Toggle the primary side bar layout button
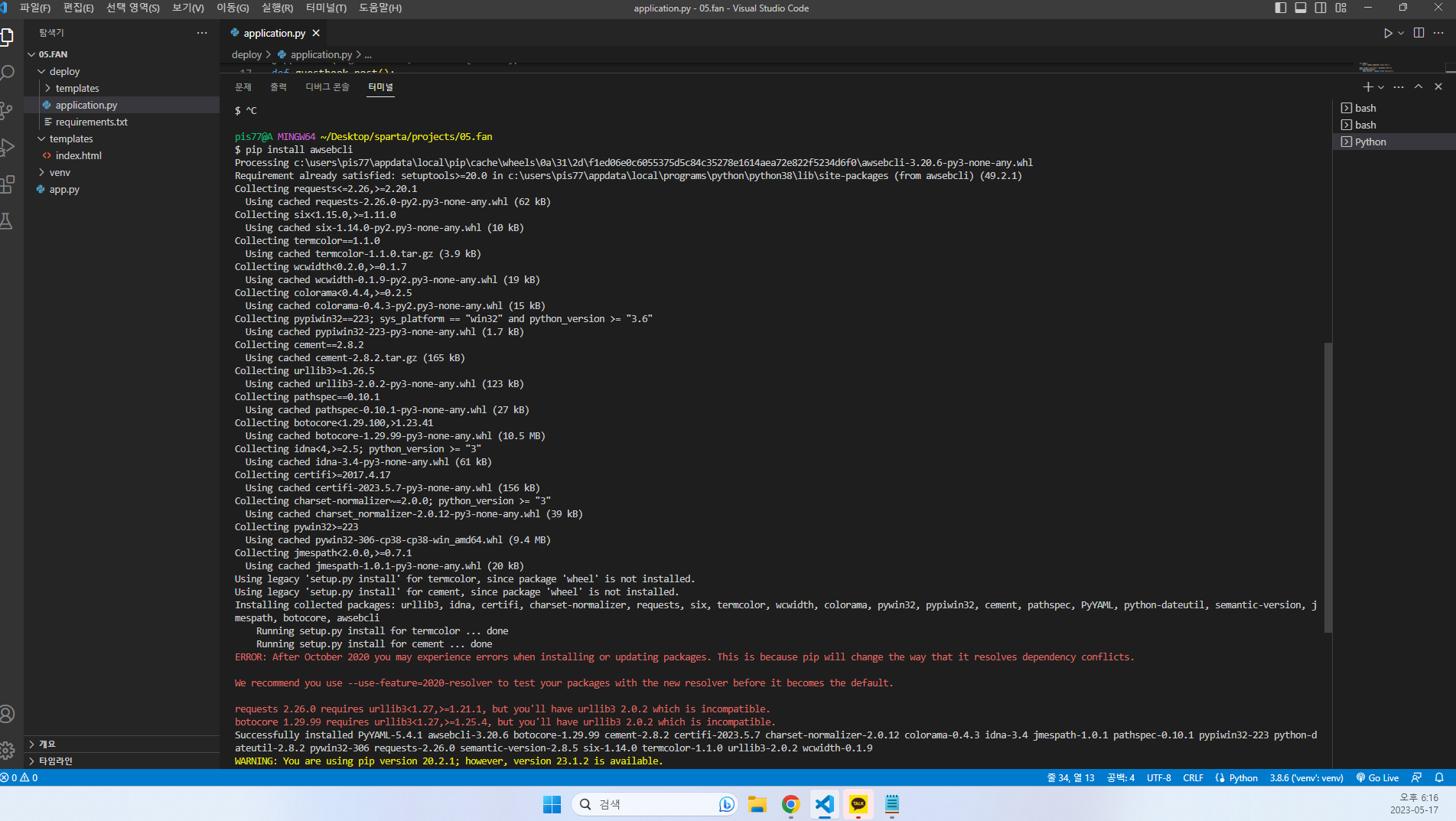This screenshot has height=821, width=1456. (1281, 8)
